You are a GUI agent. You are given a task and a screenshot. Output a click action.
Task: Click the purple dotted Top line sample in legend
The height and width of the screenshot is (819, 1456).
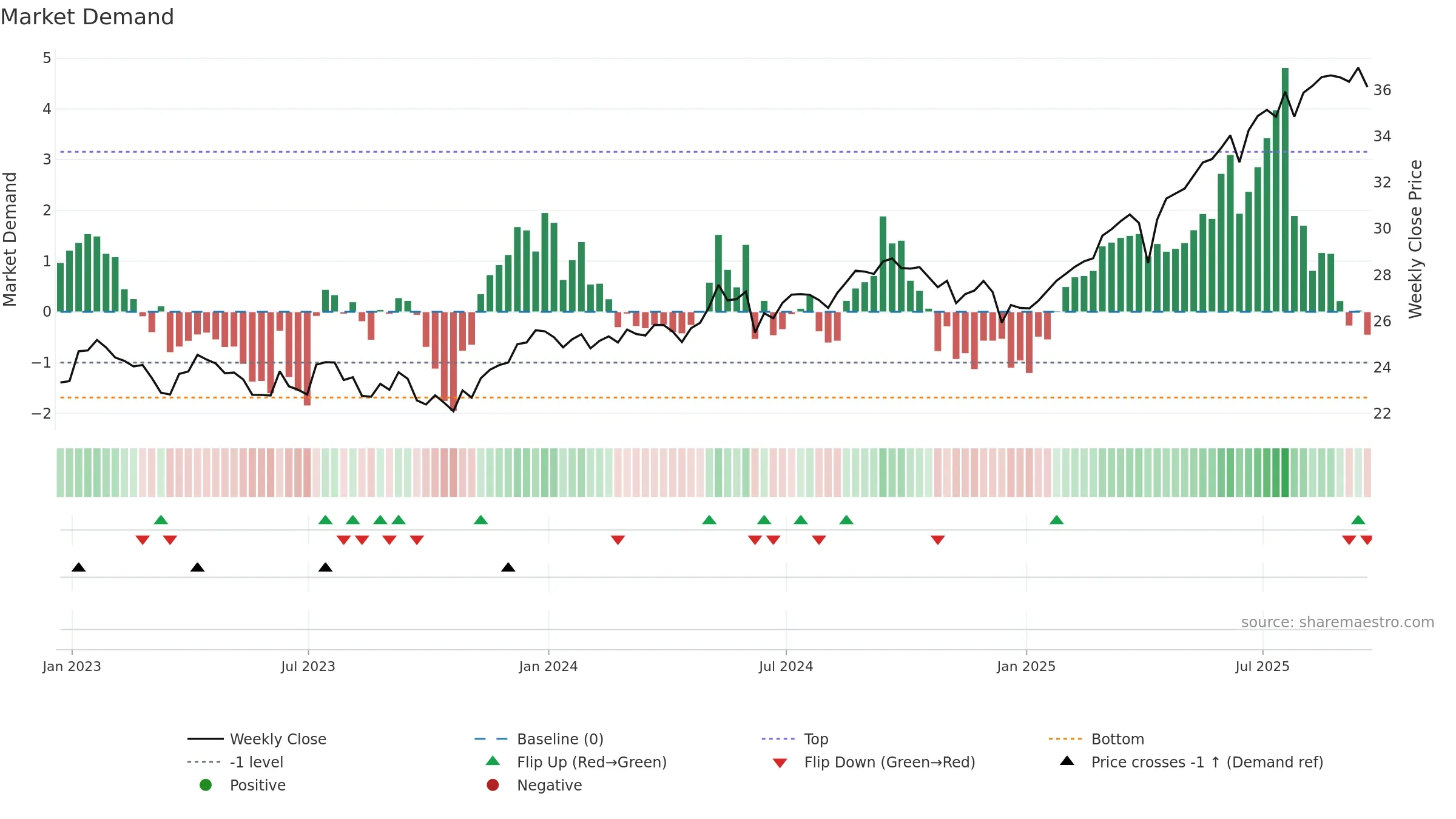point(778,739)
